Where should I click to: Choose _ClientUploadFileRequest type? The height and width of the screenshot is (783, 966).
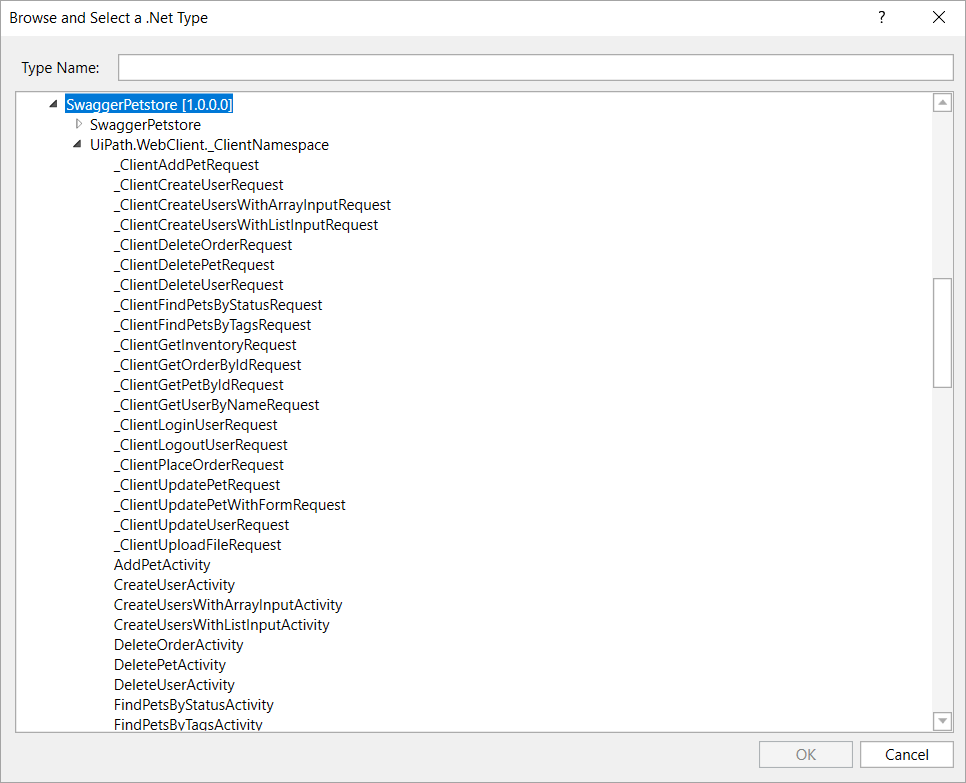(198, 545)
